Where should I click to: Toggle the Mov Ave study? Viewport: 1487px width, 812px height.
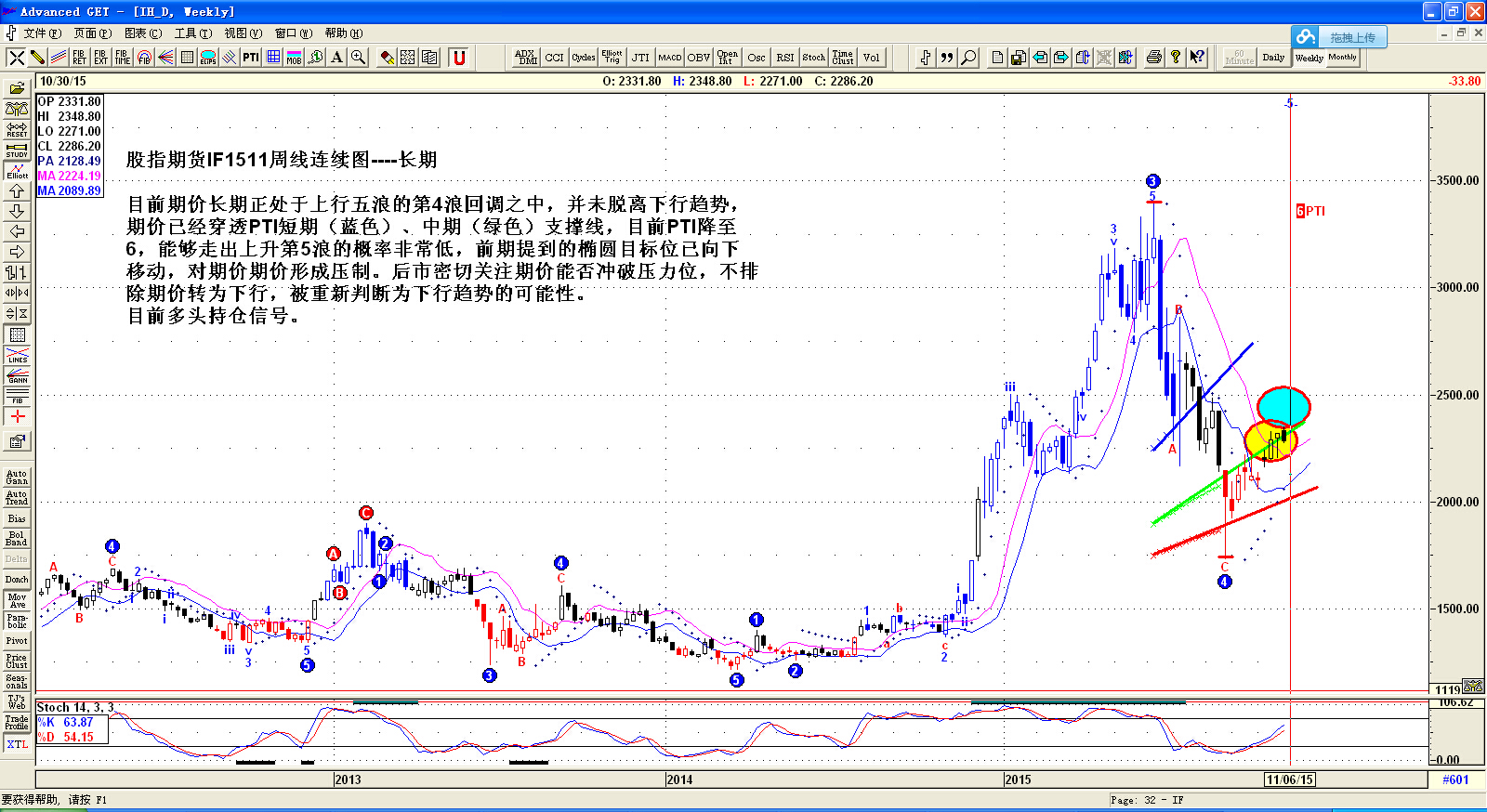pyautogui.click(x=17, y=600)
